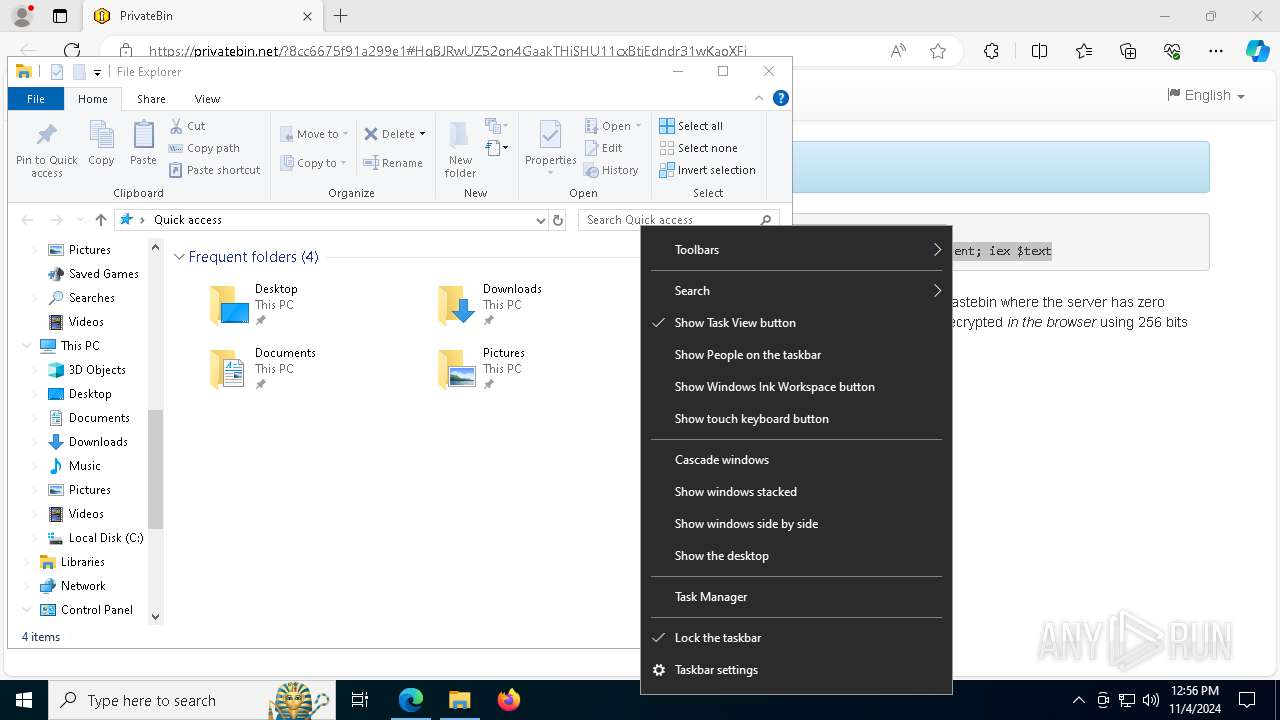Choose Show the desktop entry
This screenshot has width=1280, height=720.
click(x=796, y=556)
